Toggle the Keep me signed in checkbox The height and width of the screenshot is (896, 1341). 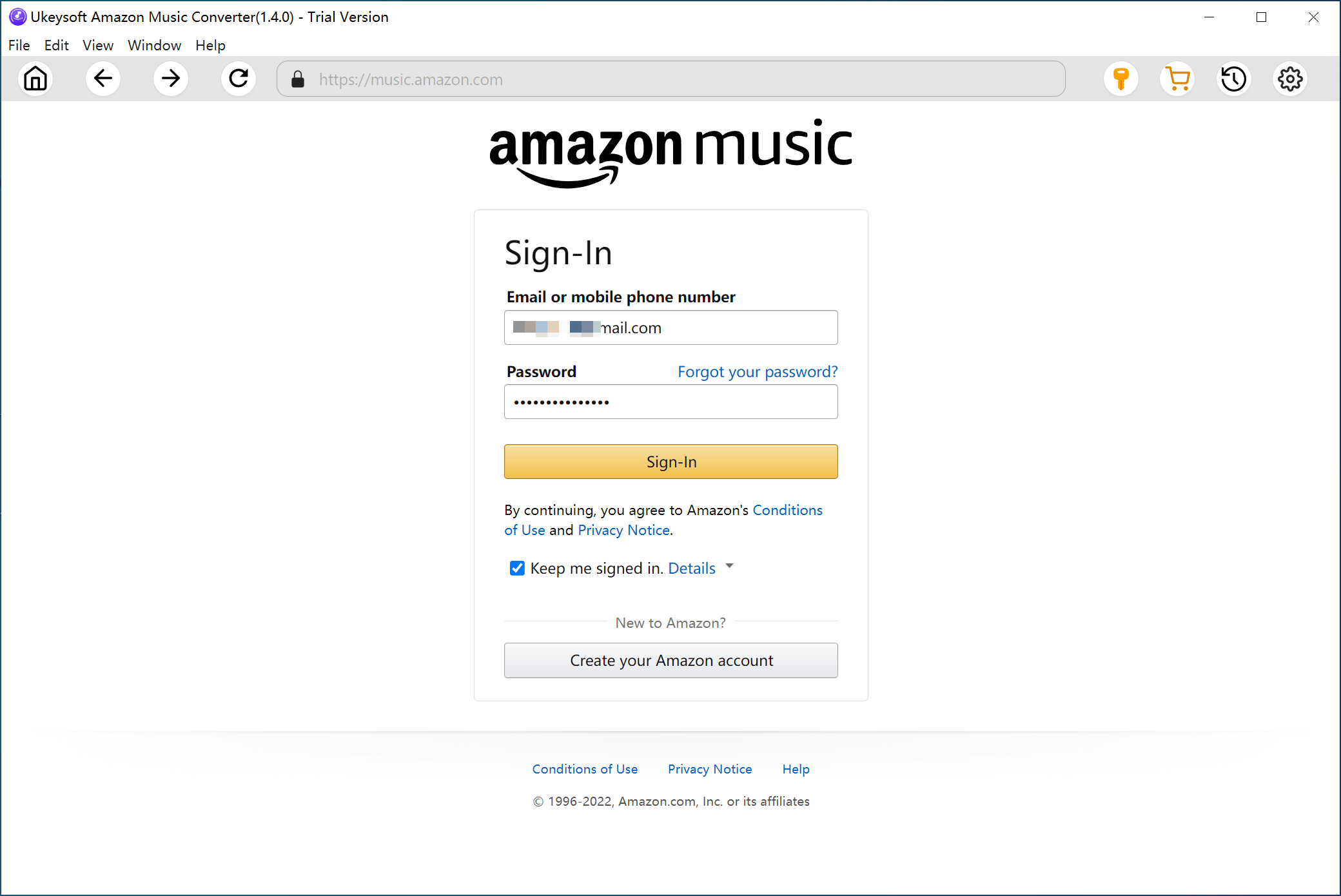coord(515,568)
